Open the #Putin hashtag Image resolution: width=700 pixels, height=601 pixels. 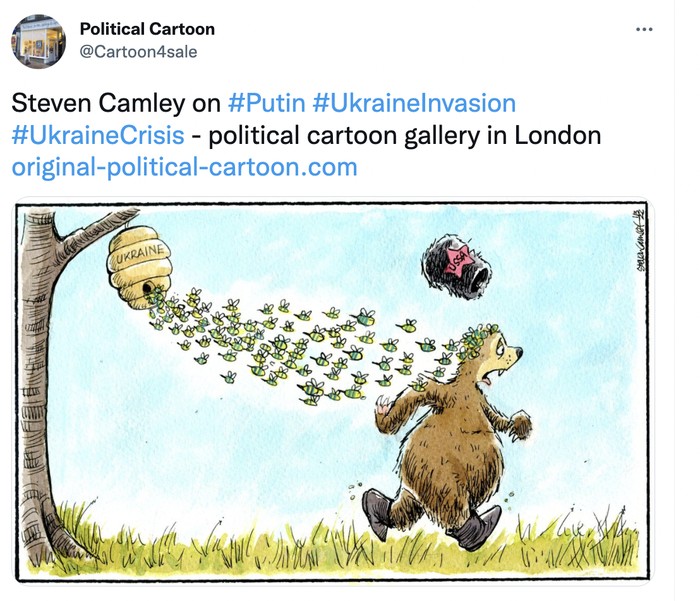(x=264, y=103)
